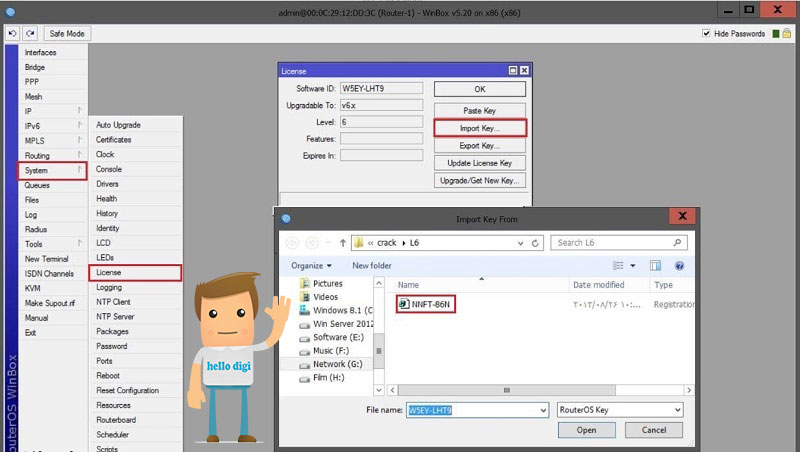Screen dimensions: 800x452
Task: Toggle Safe Mode button
Action: pyautogui.click(x=67, y=34)
